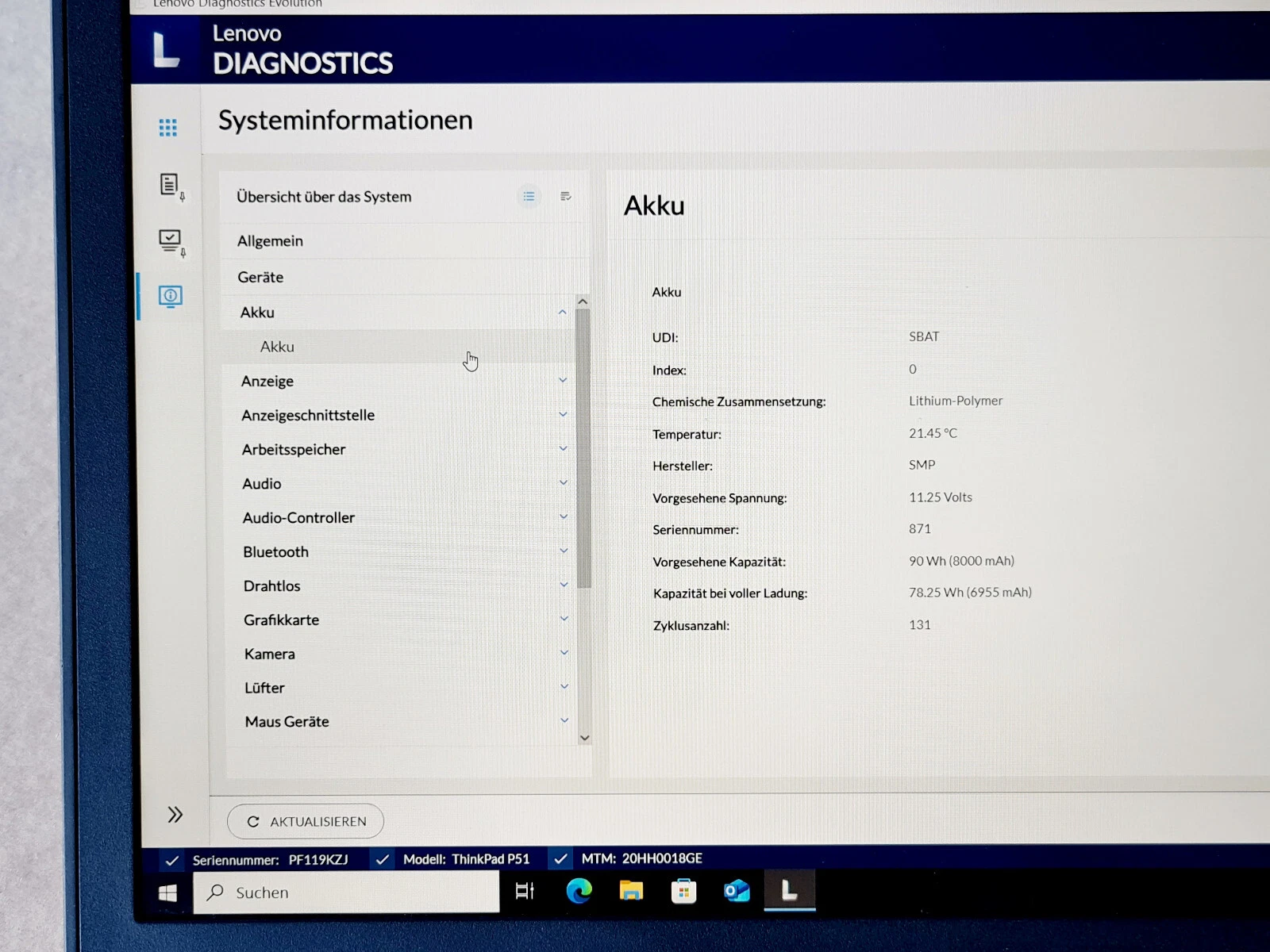
Task: Select the Geräte section
Action: coord(403,277)
